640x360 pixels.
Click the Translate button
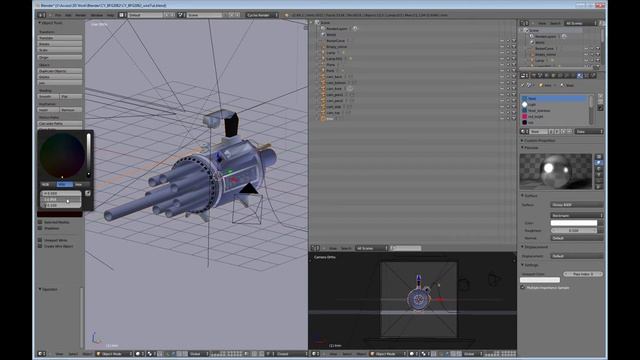point(60,38)
